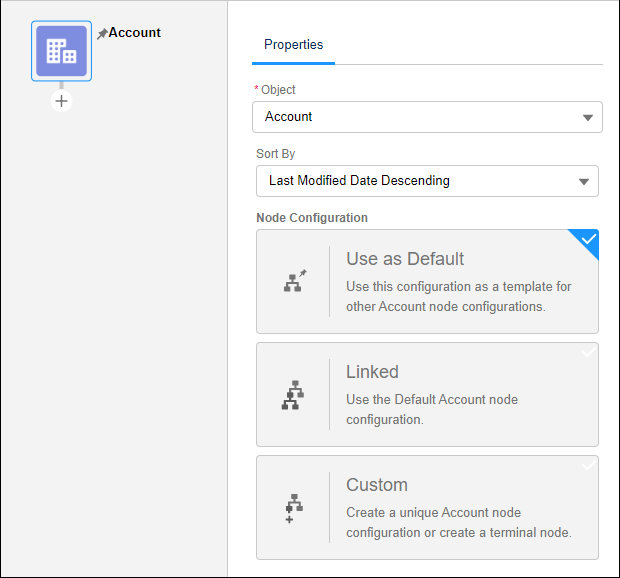Choose the Linked configuration title
620x578 pixels.
[x=372, y=372]
